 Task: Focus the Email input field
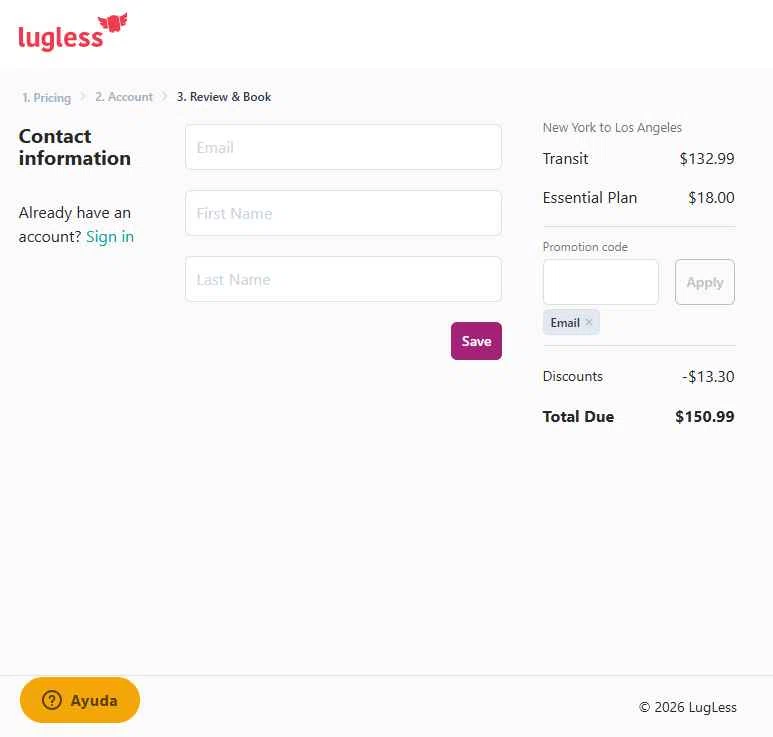343,147
